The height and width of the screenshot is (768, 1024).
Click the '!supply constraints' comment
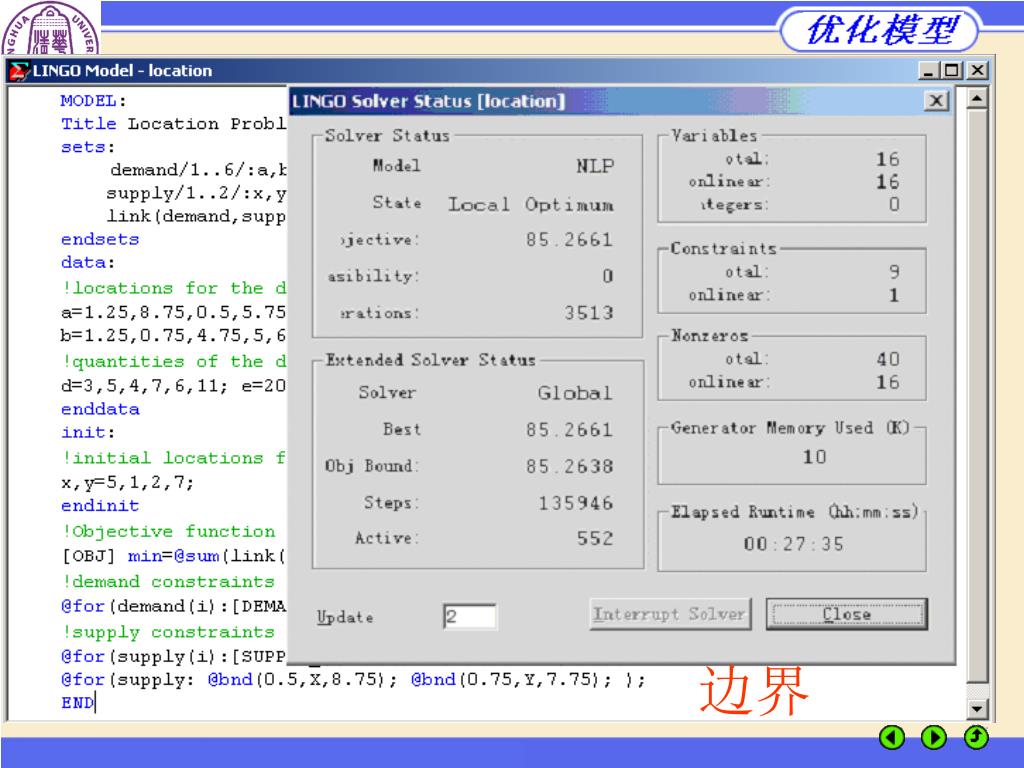[168, 632]
